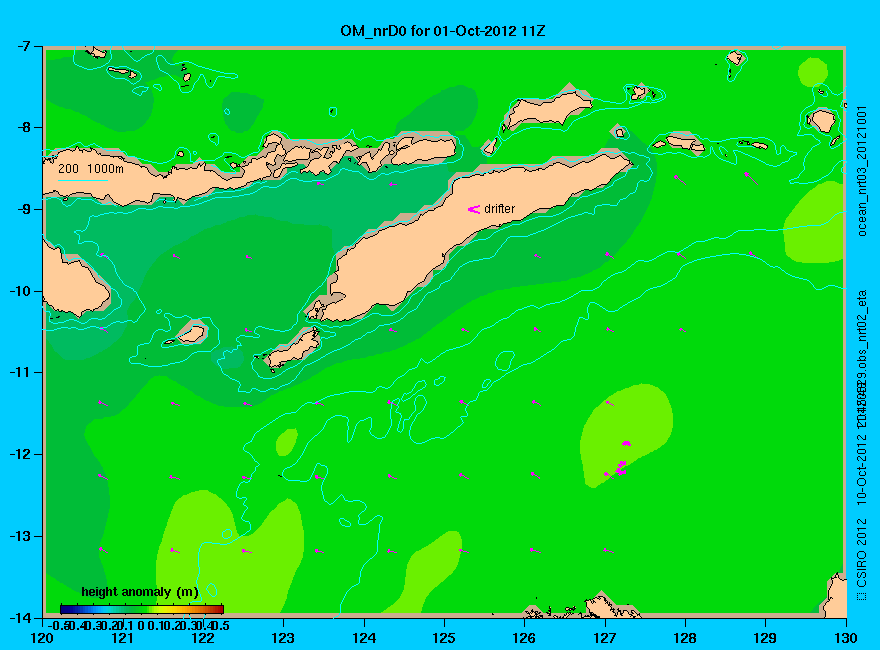This screenshot has width=880, height=650.
Task: Click the magenta drifter symbol in the legend
Action: (474, 209)
